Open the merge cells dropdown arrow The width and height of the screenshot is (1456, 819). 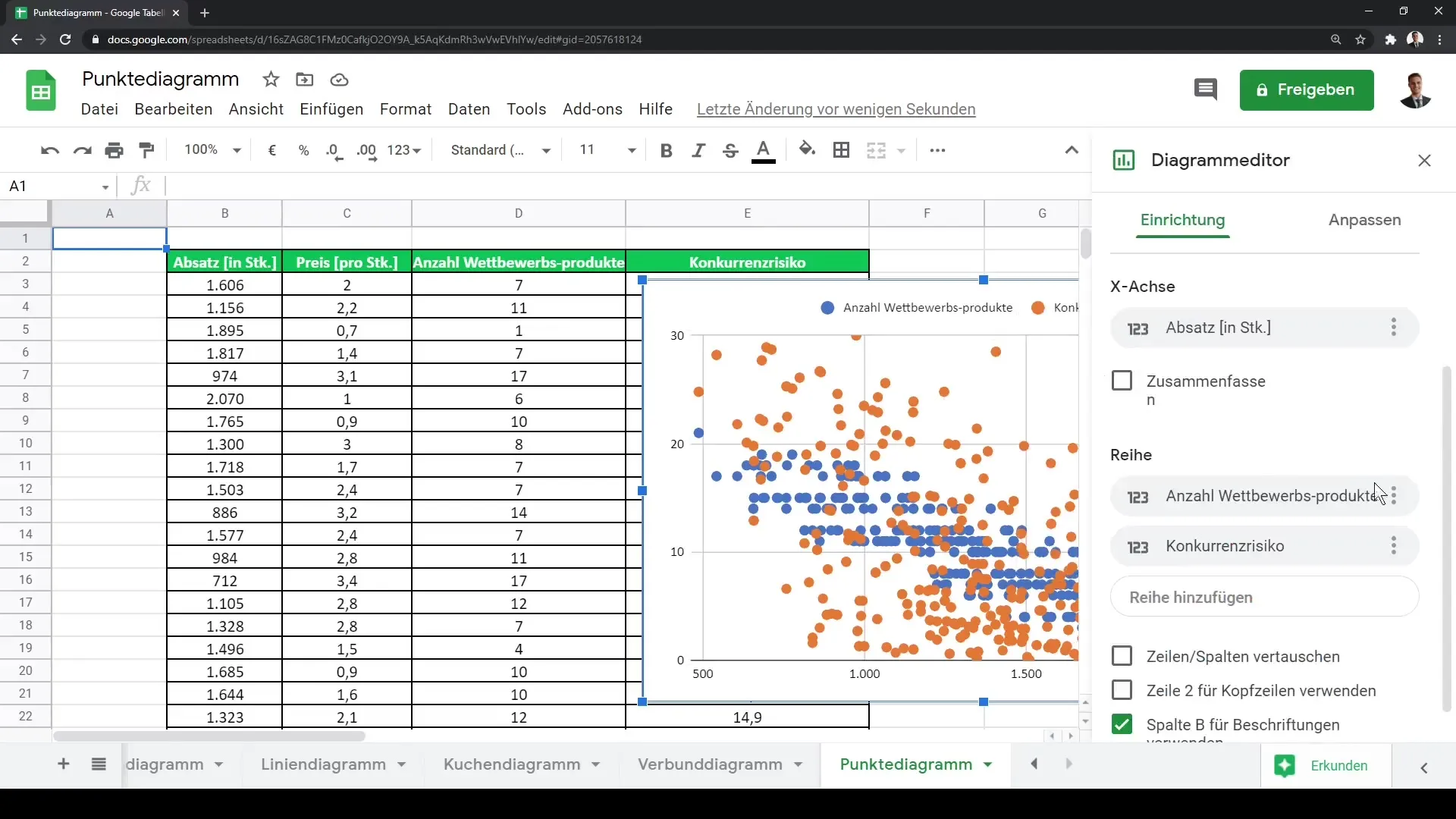pos(902,150)
